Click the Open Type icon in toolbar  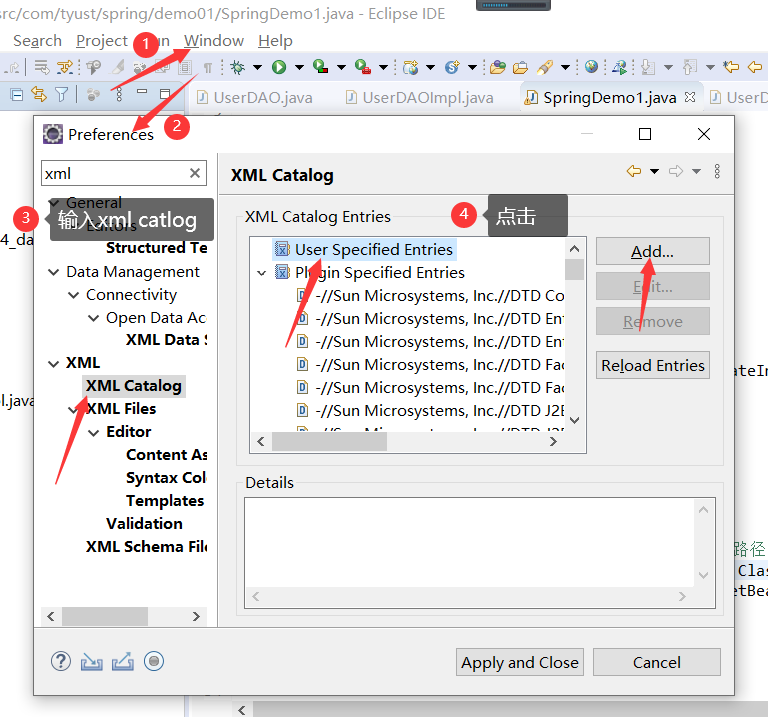498,67
